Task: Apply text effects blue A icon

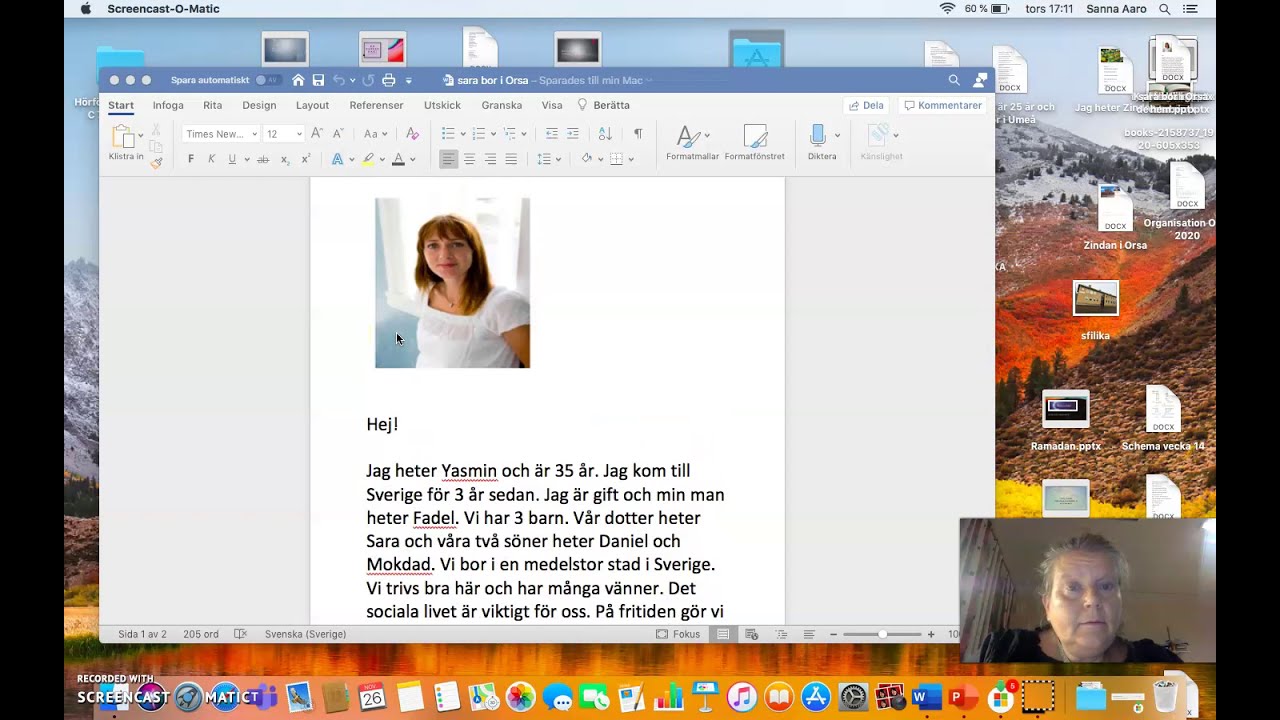Action: coord(337,159)
